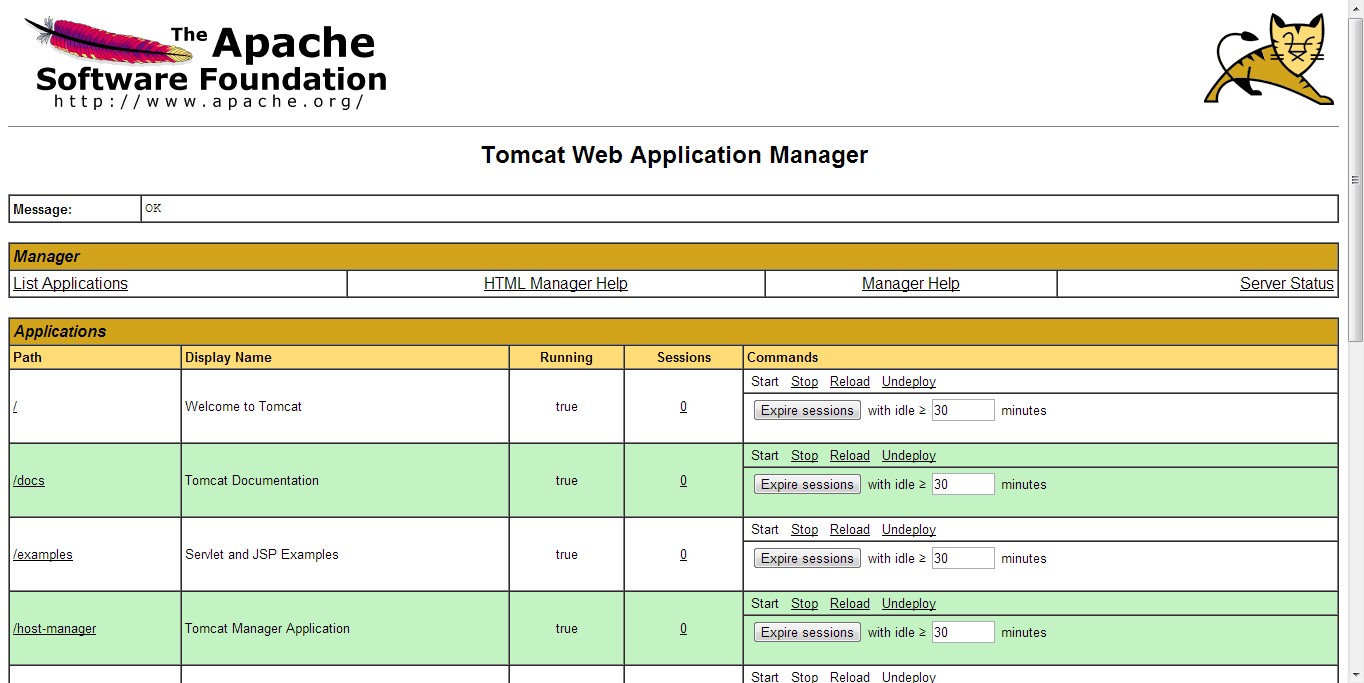Undeploy the /host-manager application

909,604
